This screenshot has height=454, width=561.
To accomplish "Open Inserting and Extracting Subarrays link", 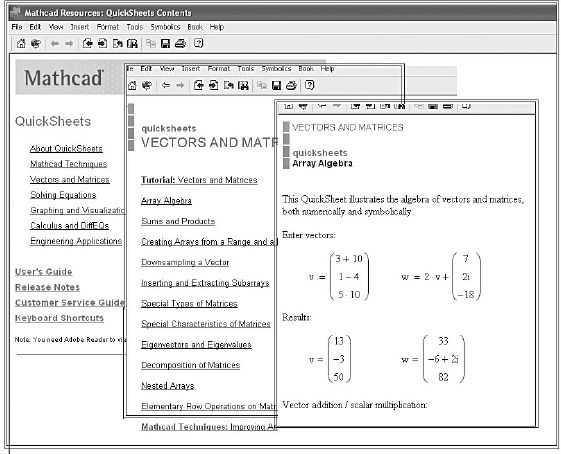I will pos(205,283).
